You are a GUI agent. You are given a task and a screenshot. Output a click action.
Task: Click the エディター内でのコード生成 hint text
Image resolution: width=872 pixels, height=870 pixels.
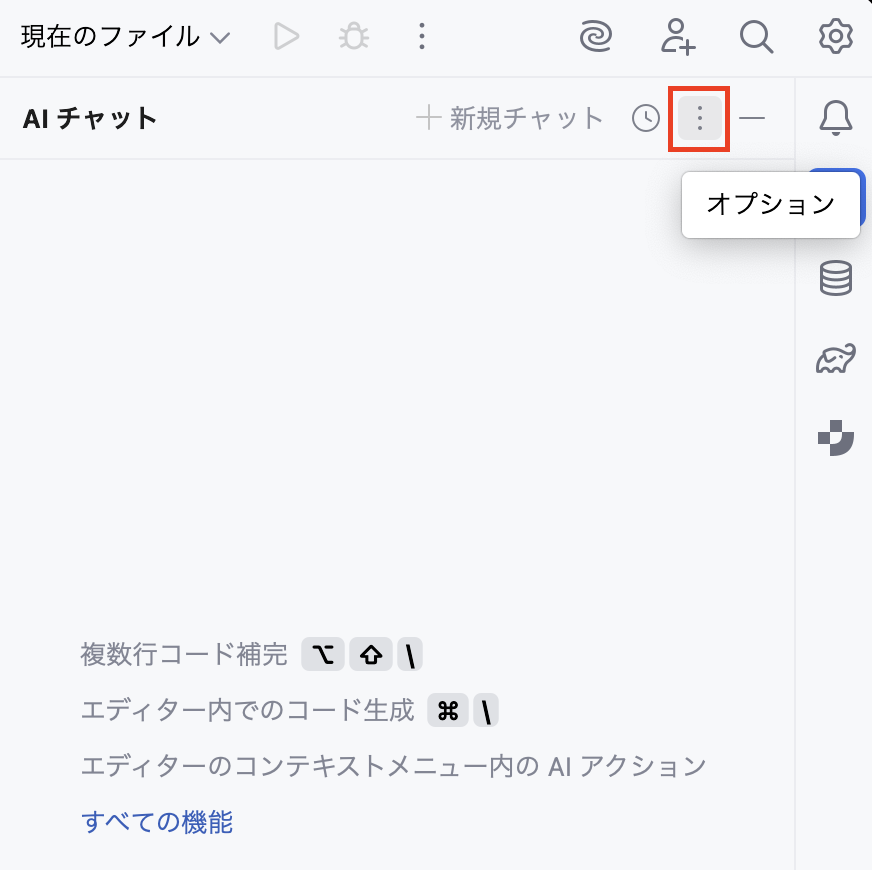[x=247, y=710]
